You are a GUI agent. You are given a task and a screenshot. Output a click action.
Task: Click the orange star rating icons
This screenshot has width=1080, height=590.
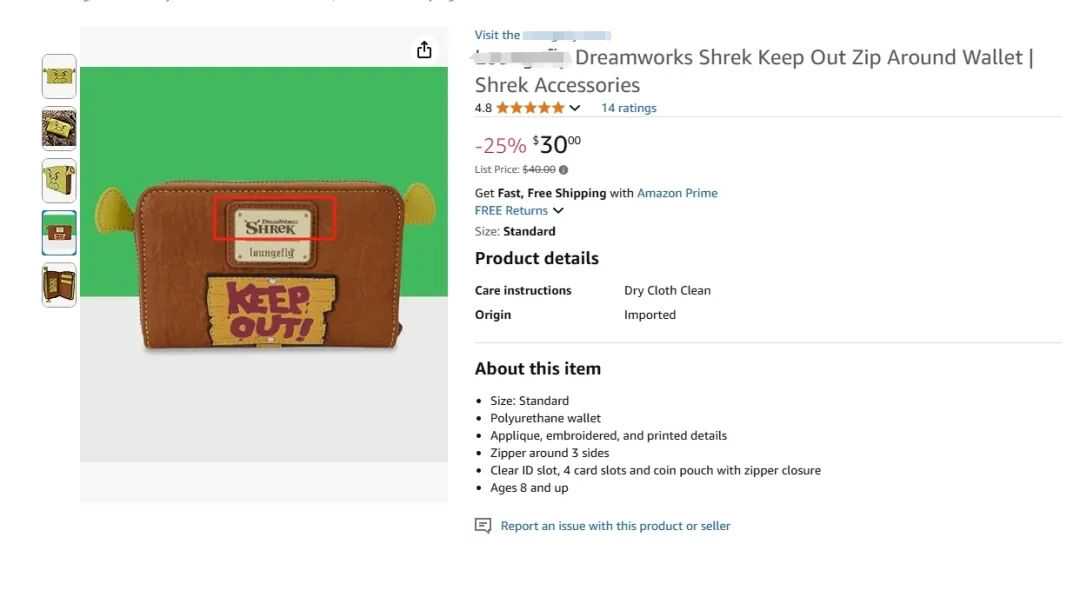click(x=530, y=108)
